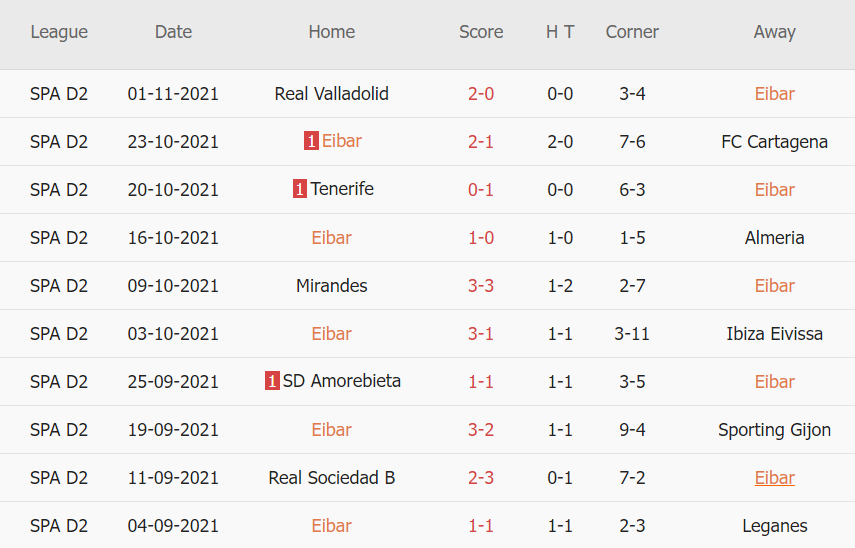Image resolution: width=855 pixels, height=548 pixels.
Task: Select the underlined Eibar link, Real Sociedad B row
Action: [x=774, y=478]
